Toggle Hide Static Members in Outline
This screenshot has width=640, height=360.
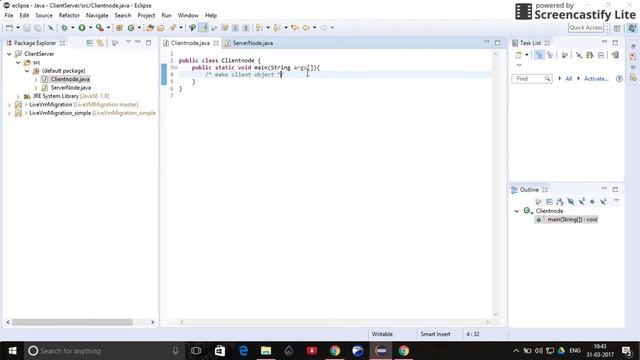pos(582,202)
